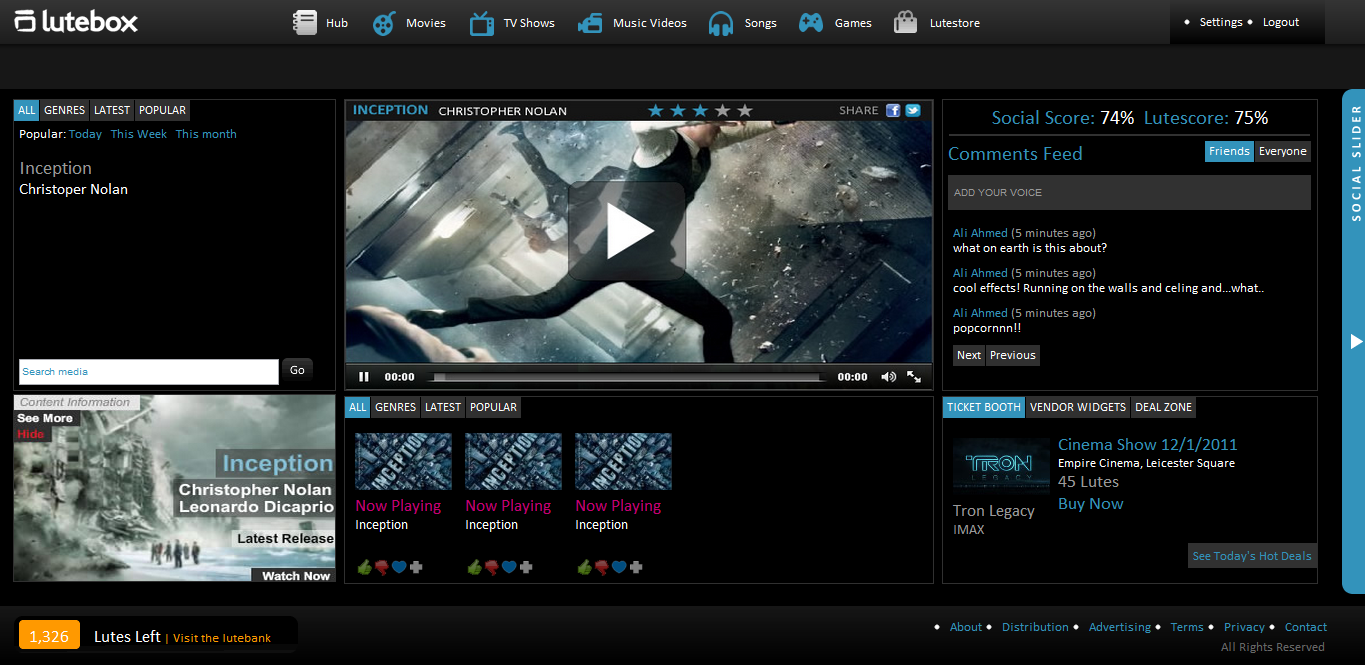
Task: Open the Hub notebook icon
Action: tap(304, 22)
